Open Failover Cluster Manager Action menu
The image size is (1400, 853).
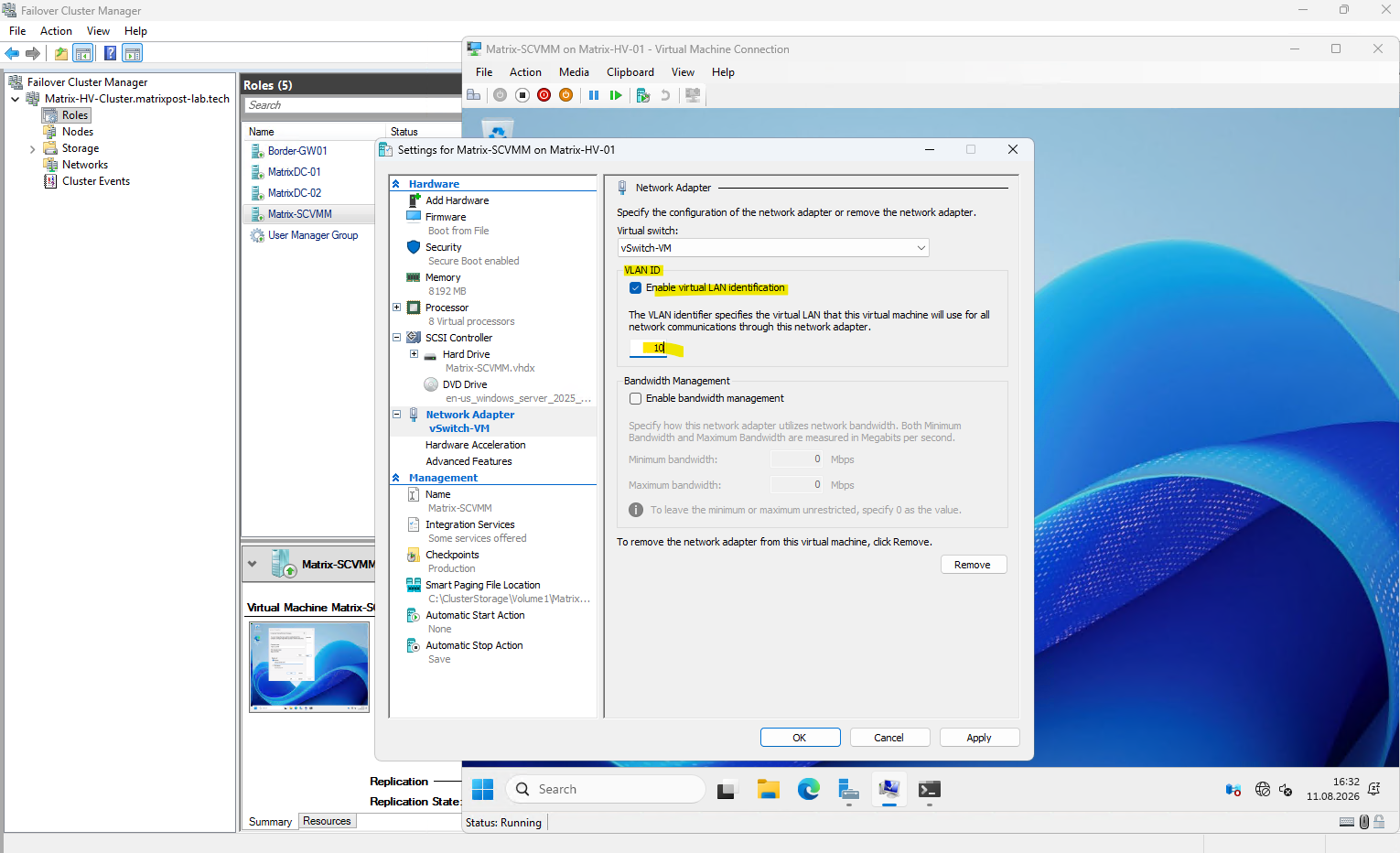pyautogui.click(x=56, y=31)
